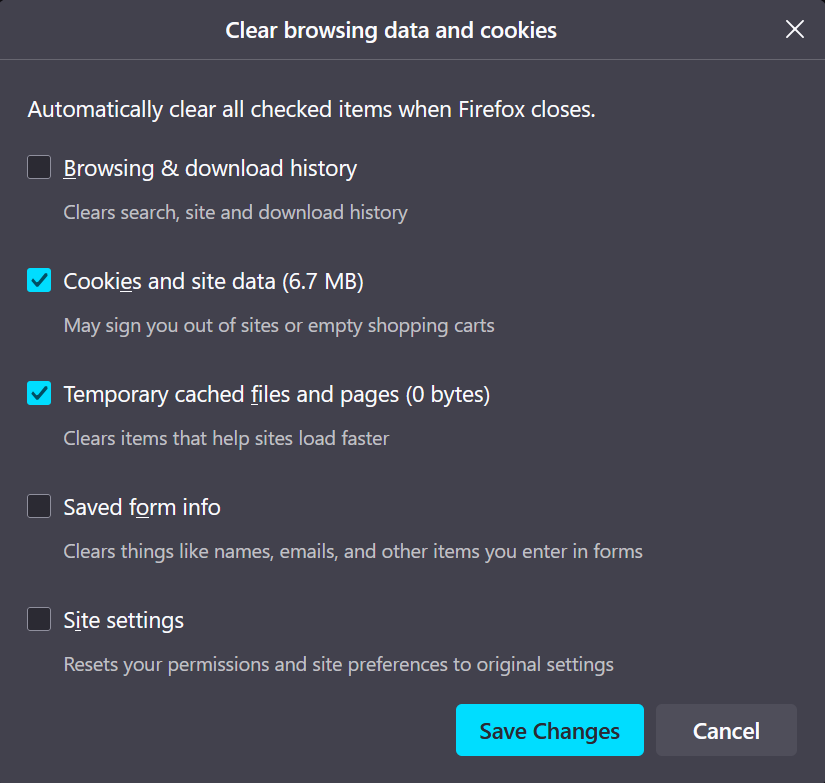
Task: Click the "Cookies and site data (6.7 MB)" label
Action: (213, 282)
